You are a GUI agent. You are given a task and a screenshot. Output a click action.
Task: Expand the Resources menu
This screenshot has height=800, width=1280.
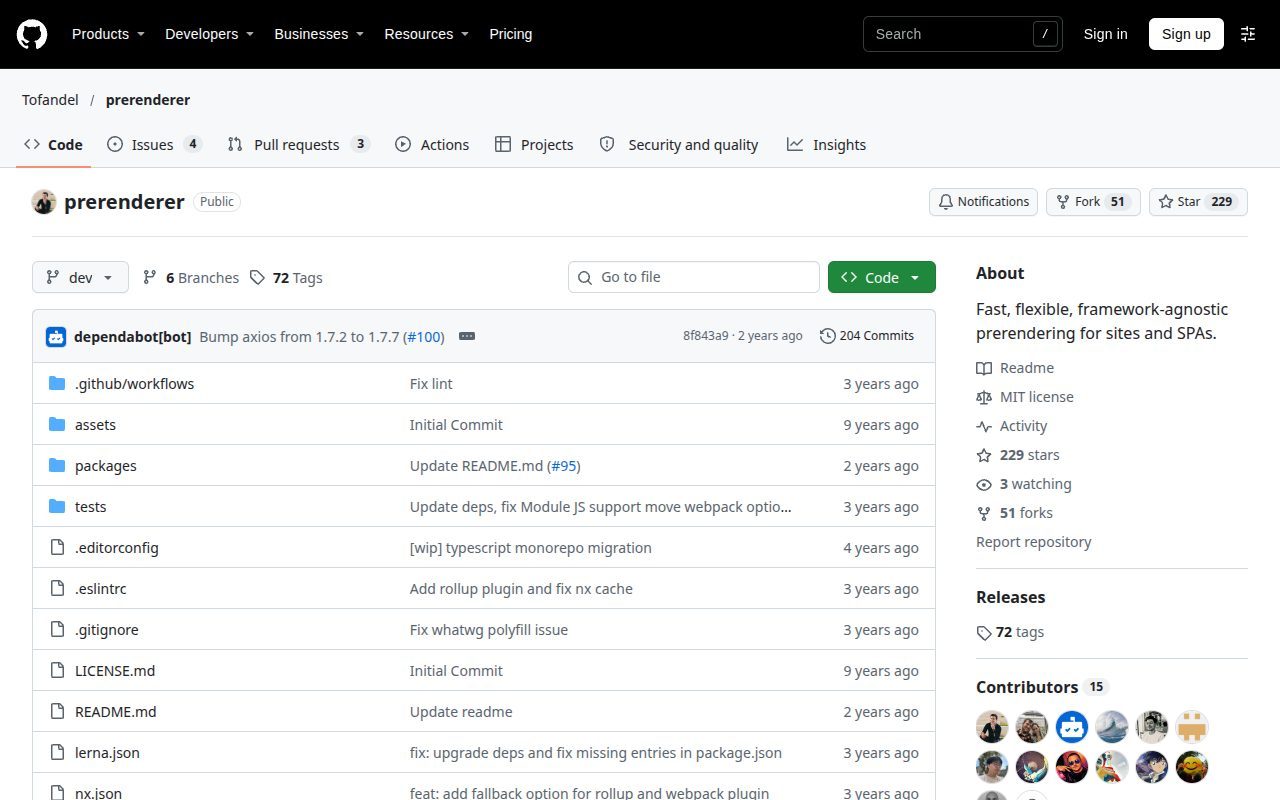click(x=427, y=34)
